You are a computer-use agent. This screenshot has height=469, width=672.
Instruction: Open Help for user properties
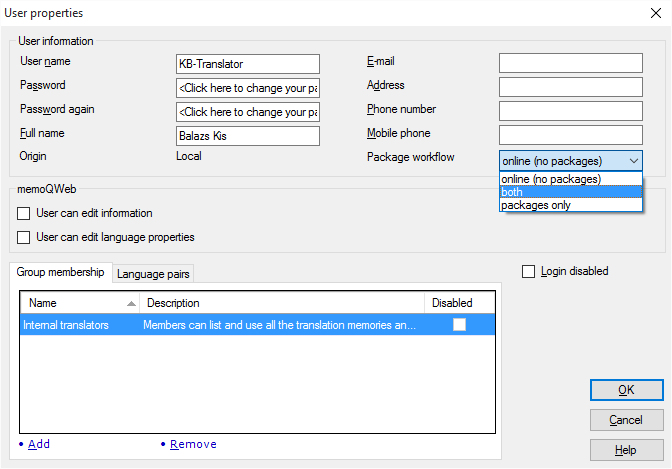pyautogui.click(x=626, y=450)
